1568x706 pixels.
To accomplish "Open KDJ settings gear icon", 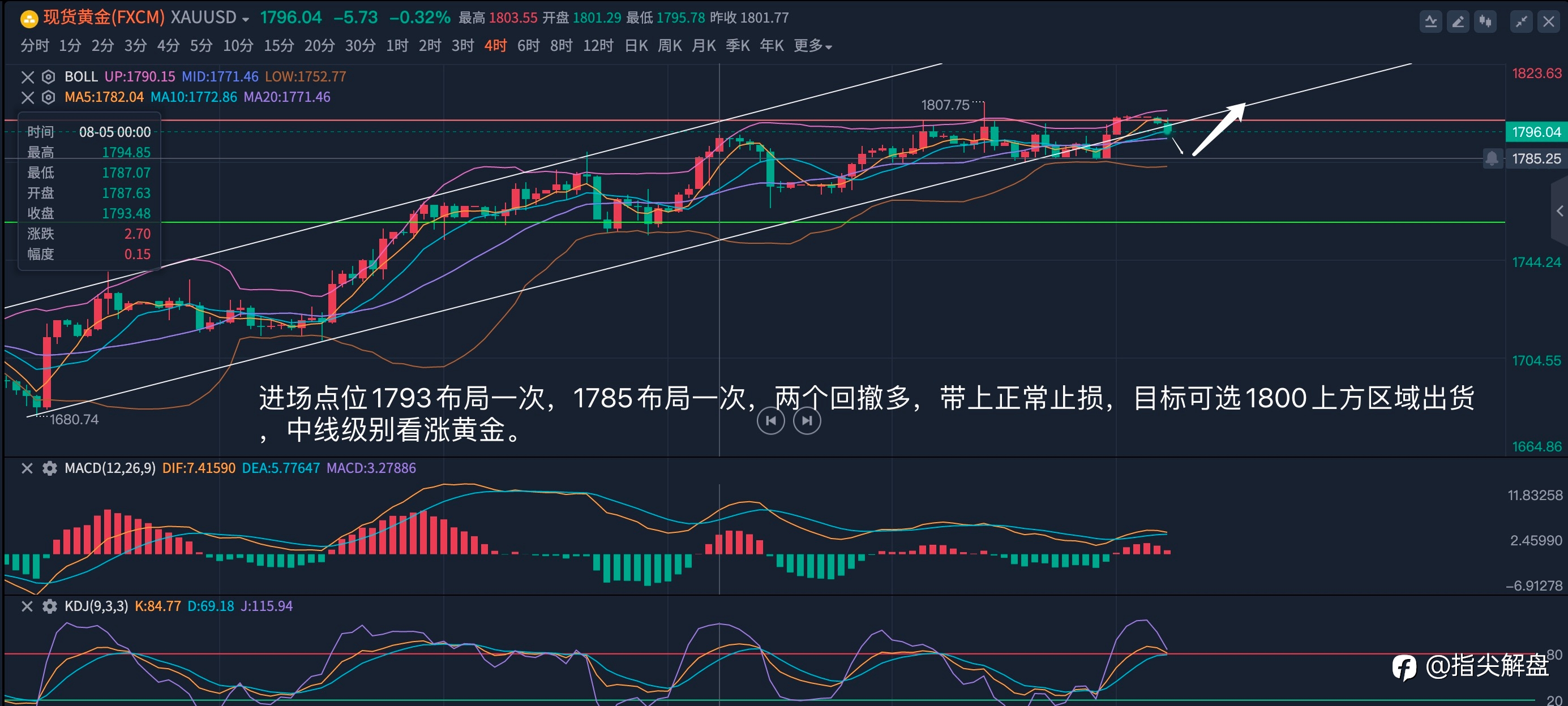I will (49, 606).
